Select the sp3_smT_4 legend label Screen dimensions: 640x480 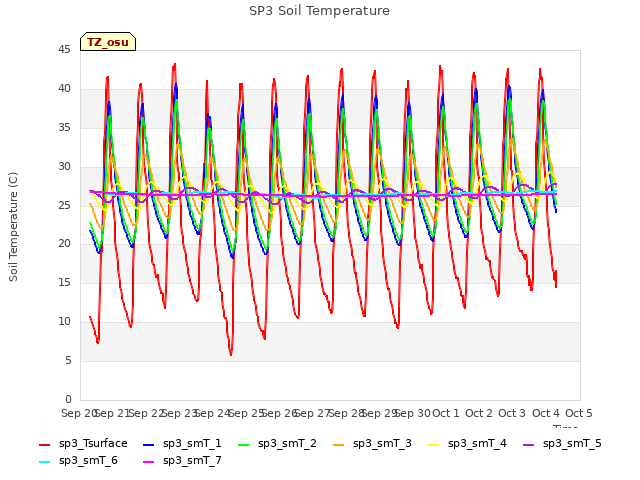coord(477,444)
